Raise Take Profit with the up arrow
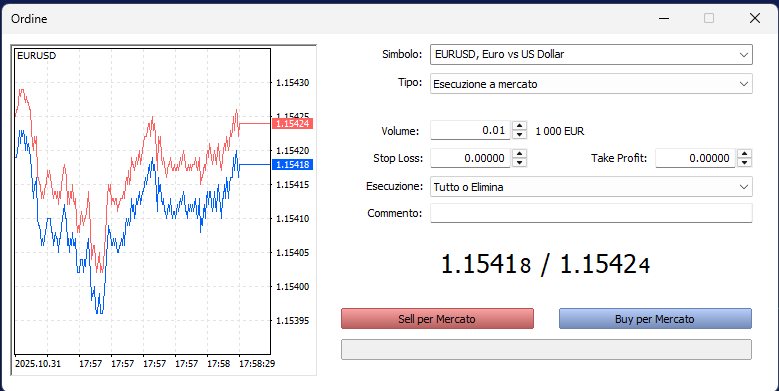779x391 pixels. coord(744,154)
